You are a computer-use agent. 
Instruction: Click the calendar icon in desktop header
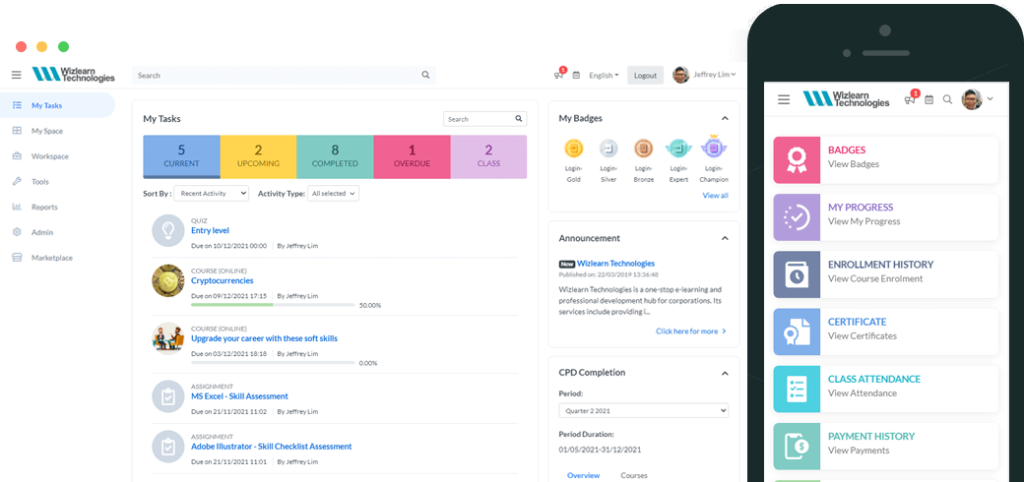[576, 75]
